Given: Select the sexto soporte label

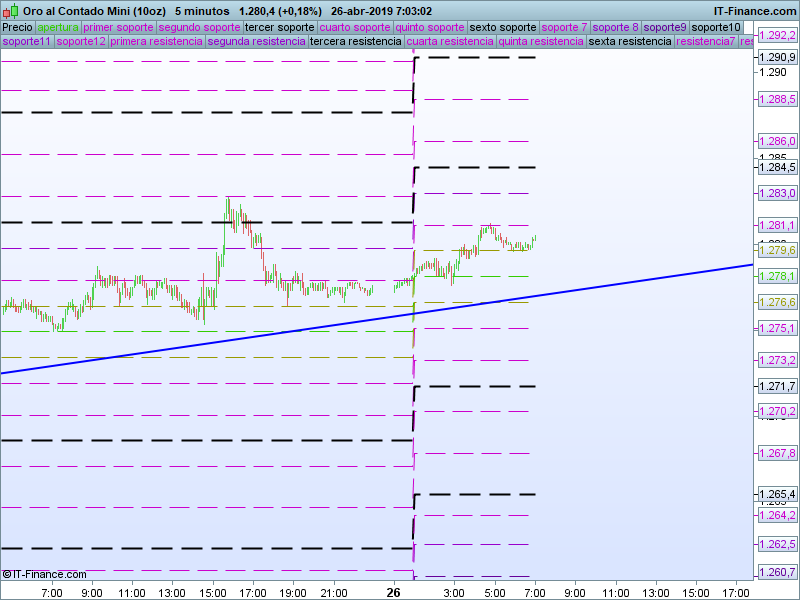Looking at the screenshot, I should point(503,28).
